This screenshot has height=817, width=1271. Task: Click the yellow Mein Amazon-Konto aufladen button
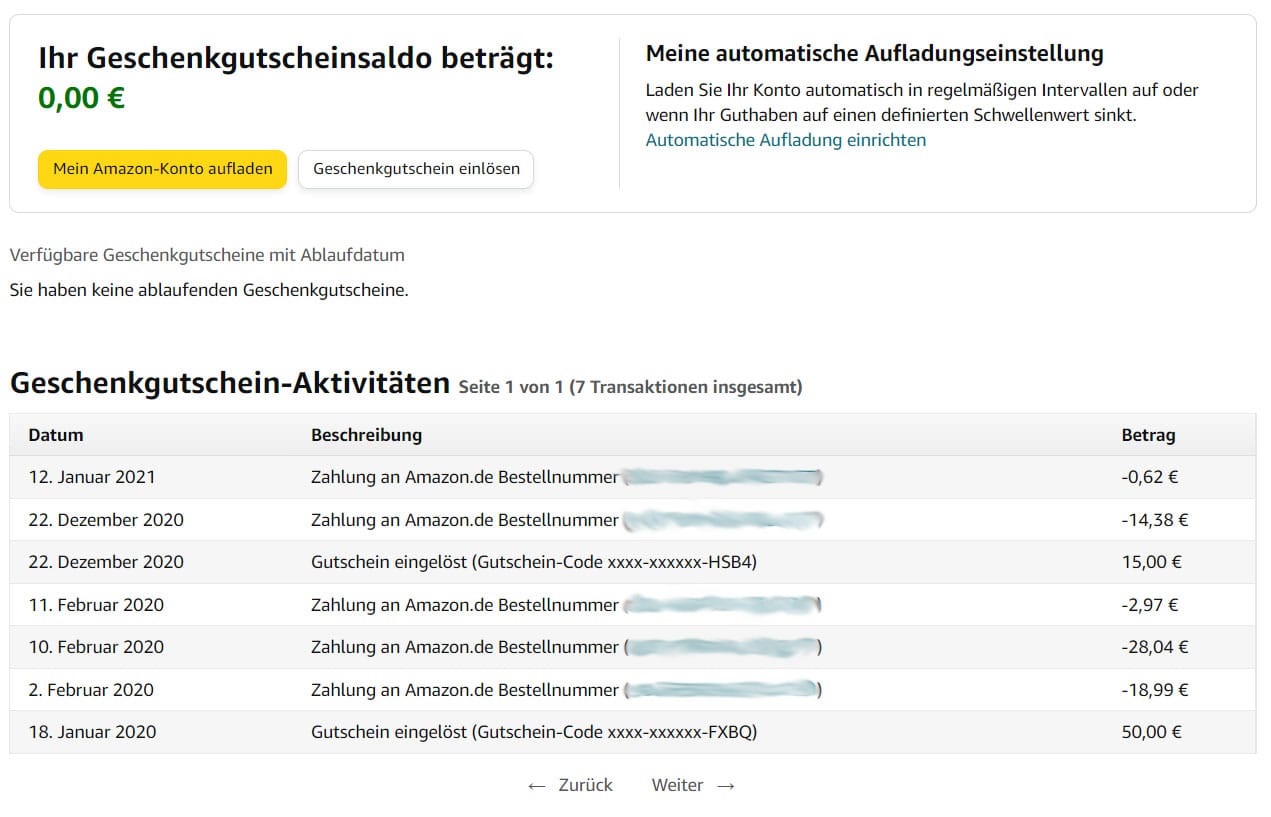click(162, 169)
